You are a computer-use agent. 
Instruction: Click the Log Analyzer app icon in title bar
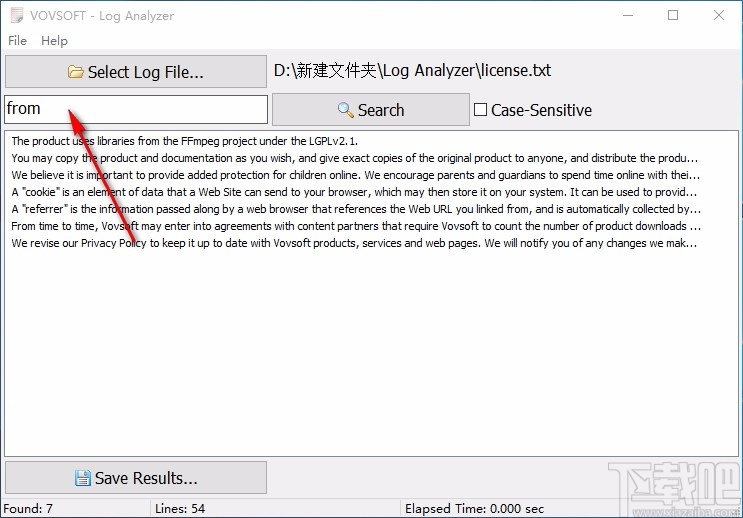point(17,16)
